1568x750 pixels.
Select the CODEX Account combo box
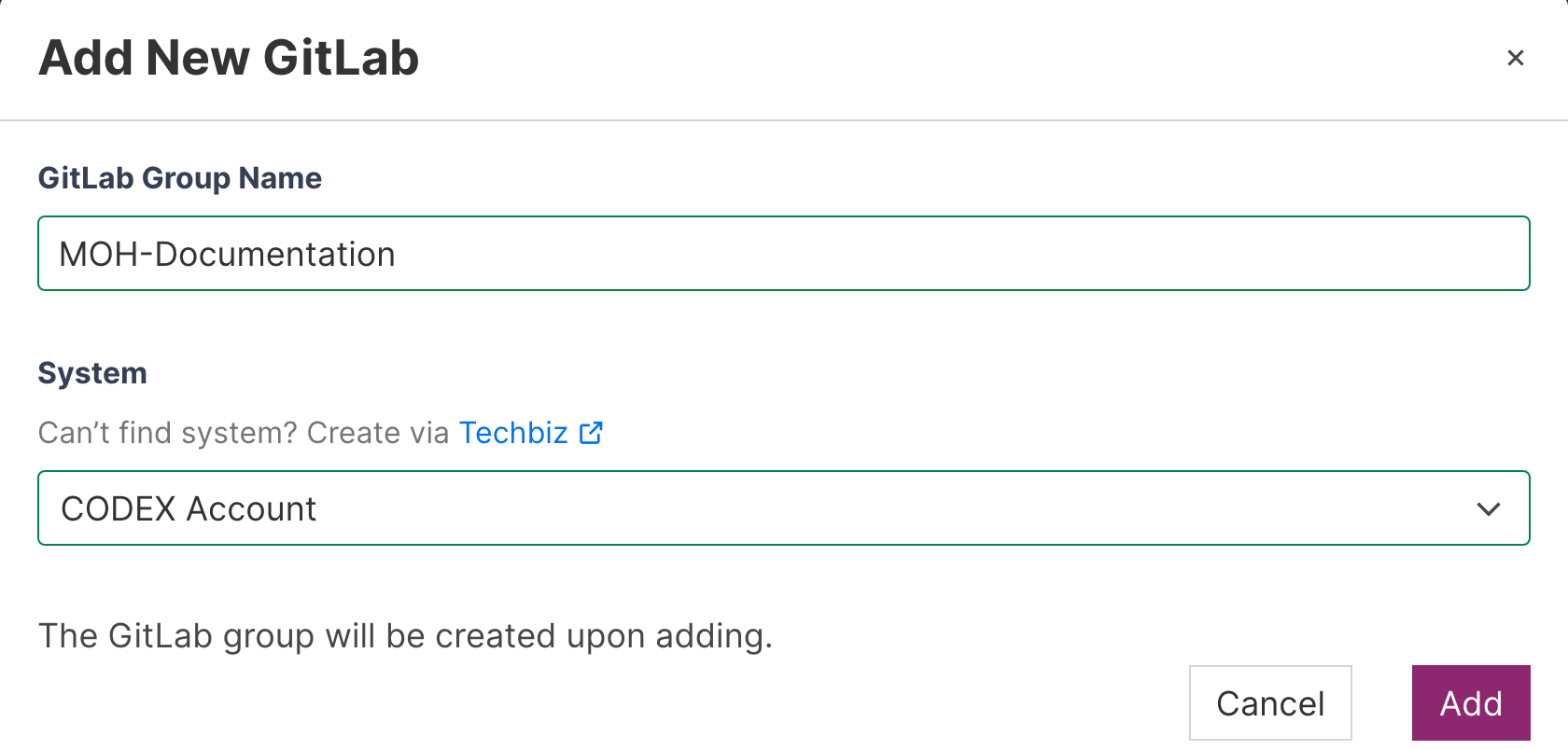[783, 508]
